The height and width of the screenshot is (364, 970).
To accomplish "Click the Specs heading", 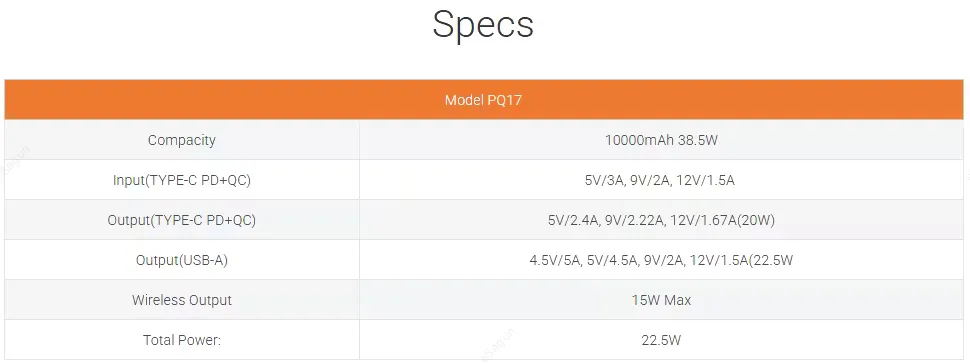I will click(483, 26).
